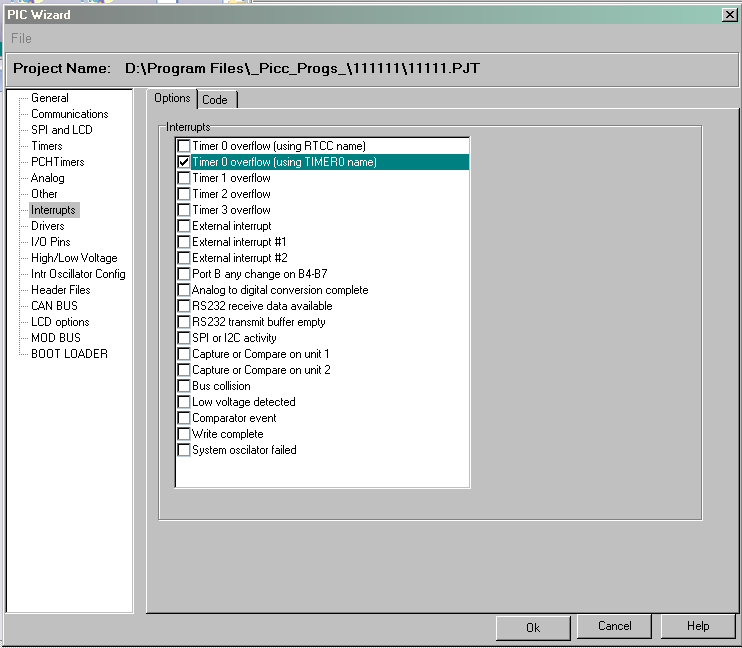Open the CAN BUS section

54,306
